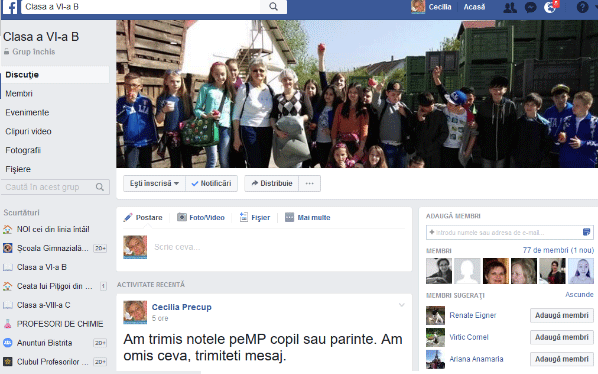The height and width of the screenshot is (374, 598).
Task: Click the Cecilia Precup author link
Action: click(182, 307)
